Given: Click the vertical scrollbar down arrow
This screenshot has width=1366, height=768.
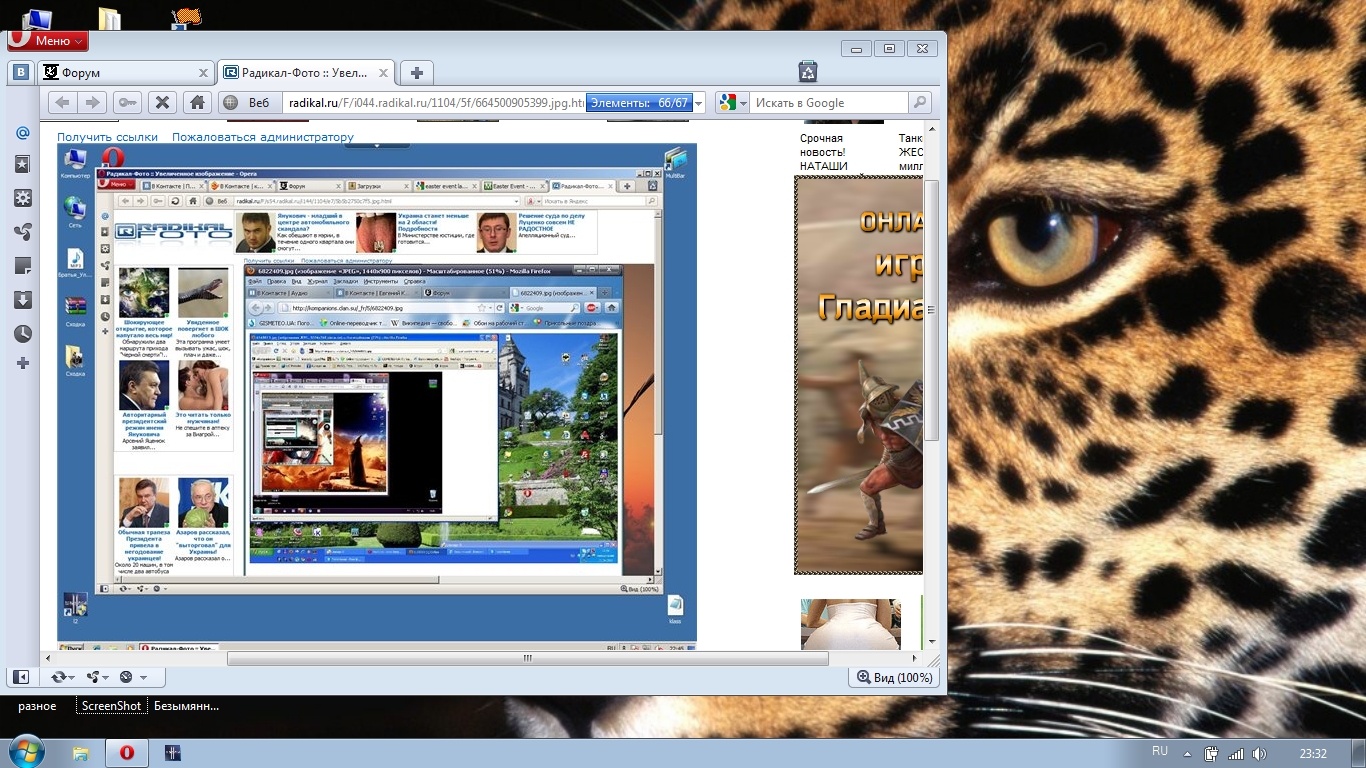Looking at the screenshot, I should pos(932,642).
